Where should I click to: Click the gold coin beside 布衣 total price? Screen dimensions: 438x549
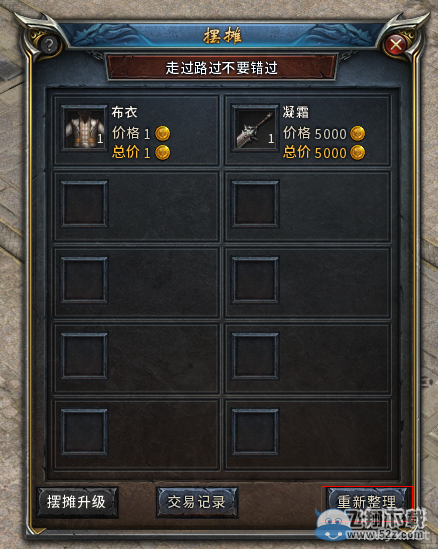coord(162,152)
